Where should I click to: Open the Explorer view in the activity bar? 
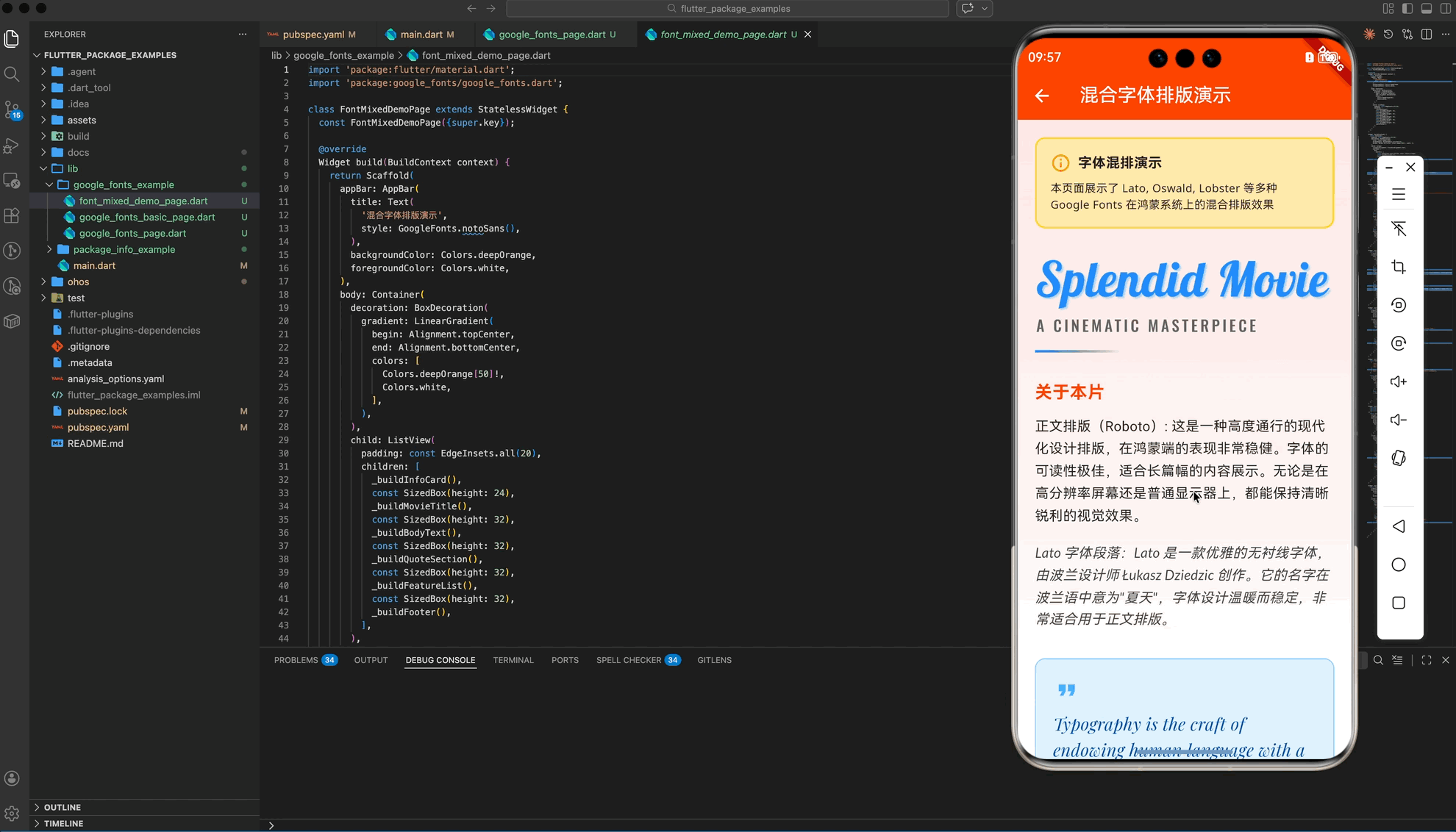pos(12,38)
